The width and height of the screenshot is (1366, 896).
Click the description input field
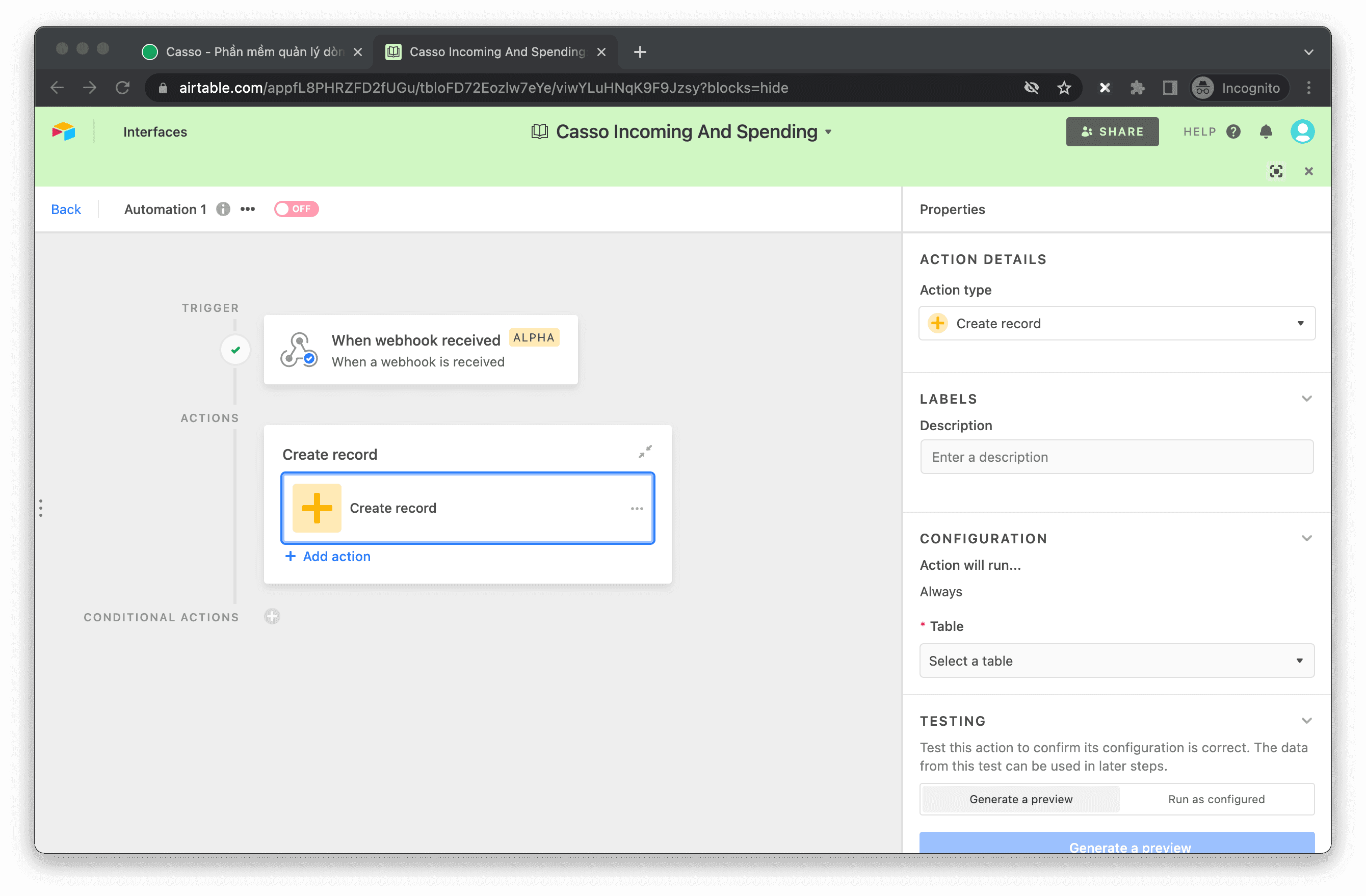(1116, 458)
